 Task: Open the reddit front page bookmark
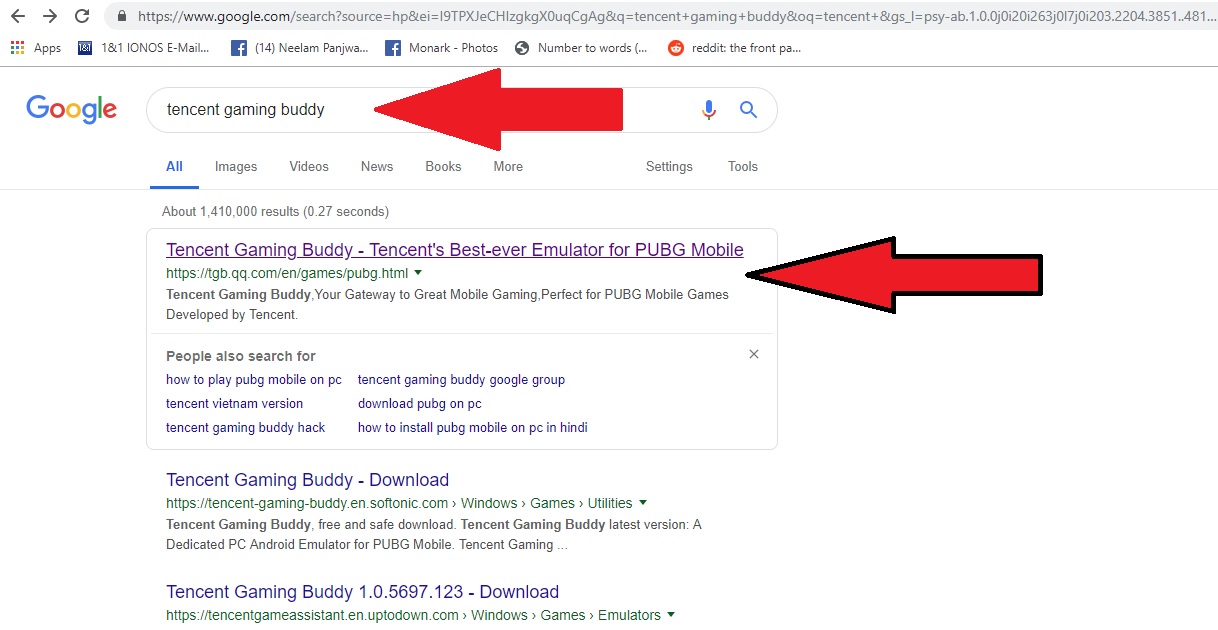coord(735,47)
